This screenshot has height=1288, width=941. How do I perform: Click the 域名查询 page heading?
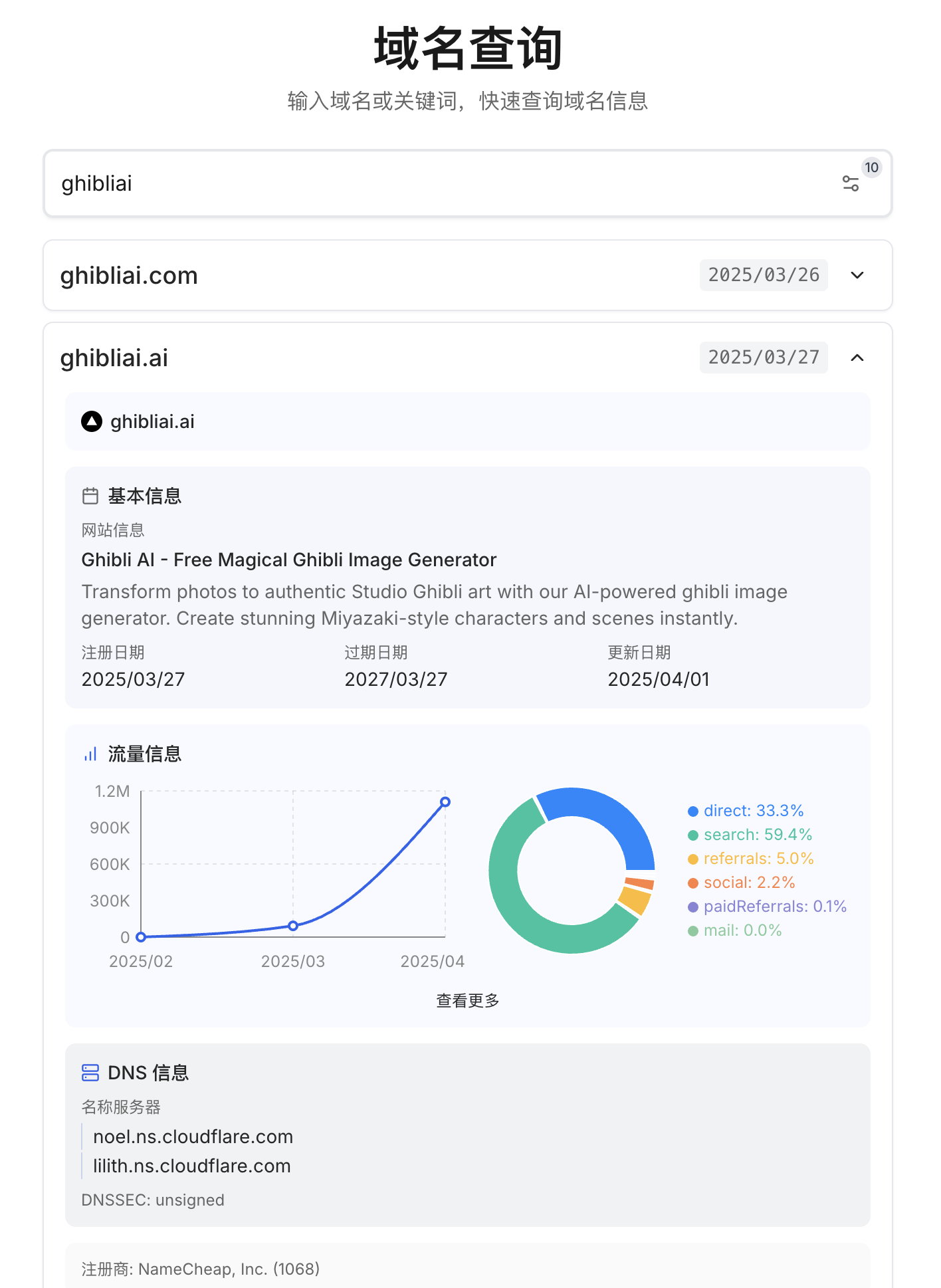(468, 49)
